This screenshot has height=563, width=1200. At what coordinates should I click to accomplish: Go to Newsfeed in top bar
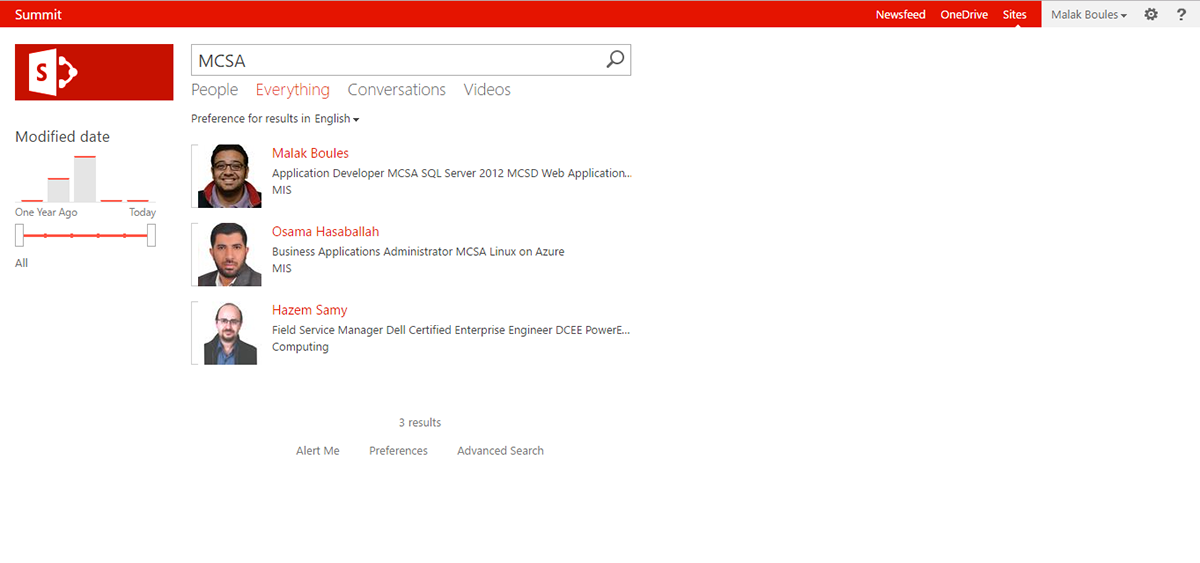pos(900,14)
